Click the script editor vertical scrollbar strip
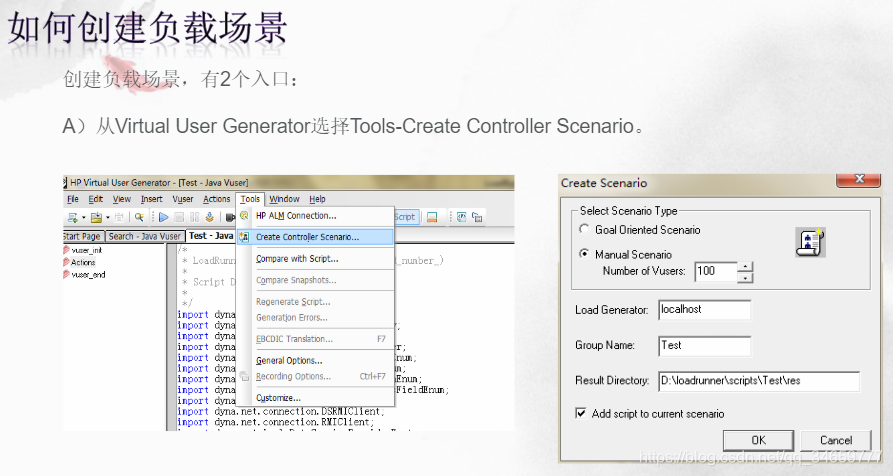893x476 pixels. [171, 337]
